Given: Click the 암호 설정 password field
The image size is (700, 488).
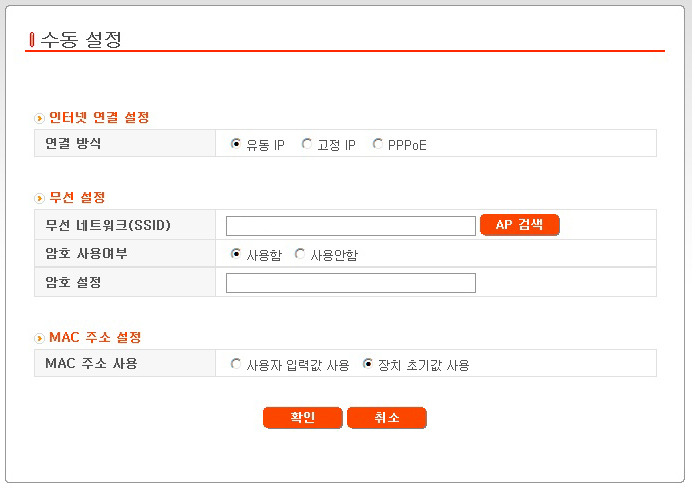Looking at the screenshot, I should pyautogui.click(x=350, y=283).
